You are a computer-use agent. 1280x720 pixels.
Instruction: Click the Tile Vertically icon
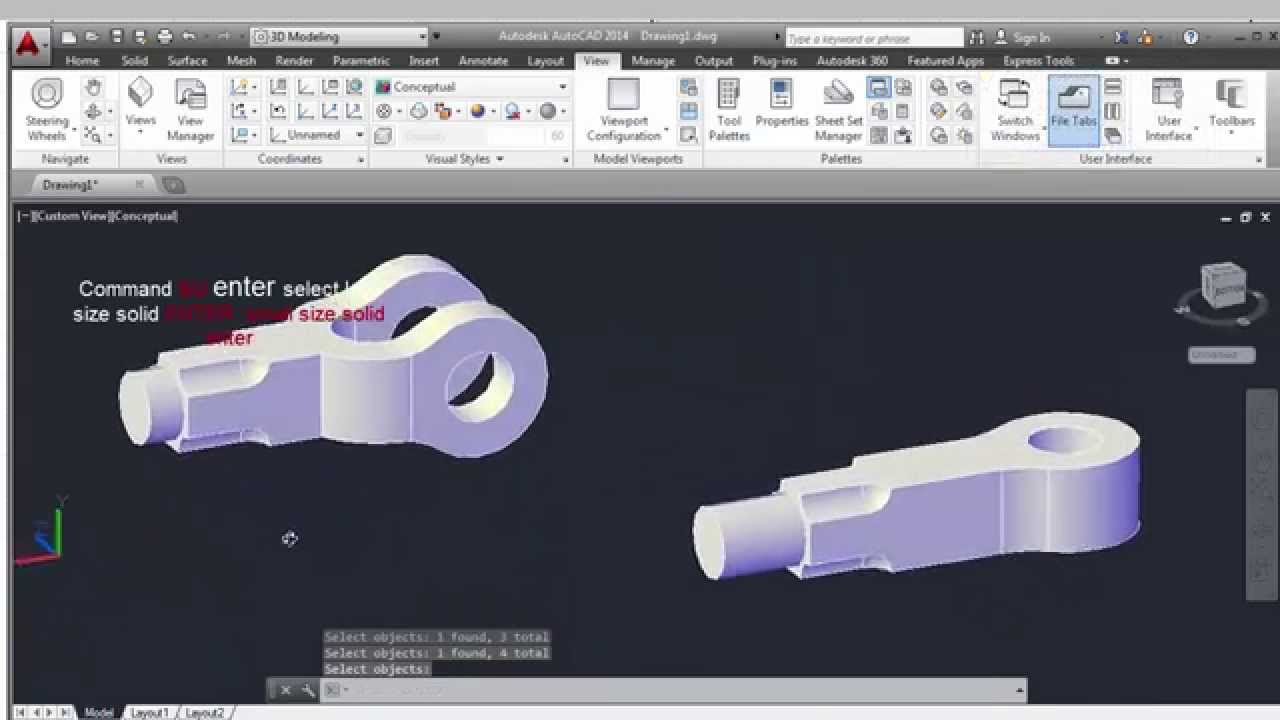click(1113, 111)
